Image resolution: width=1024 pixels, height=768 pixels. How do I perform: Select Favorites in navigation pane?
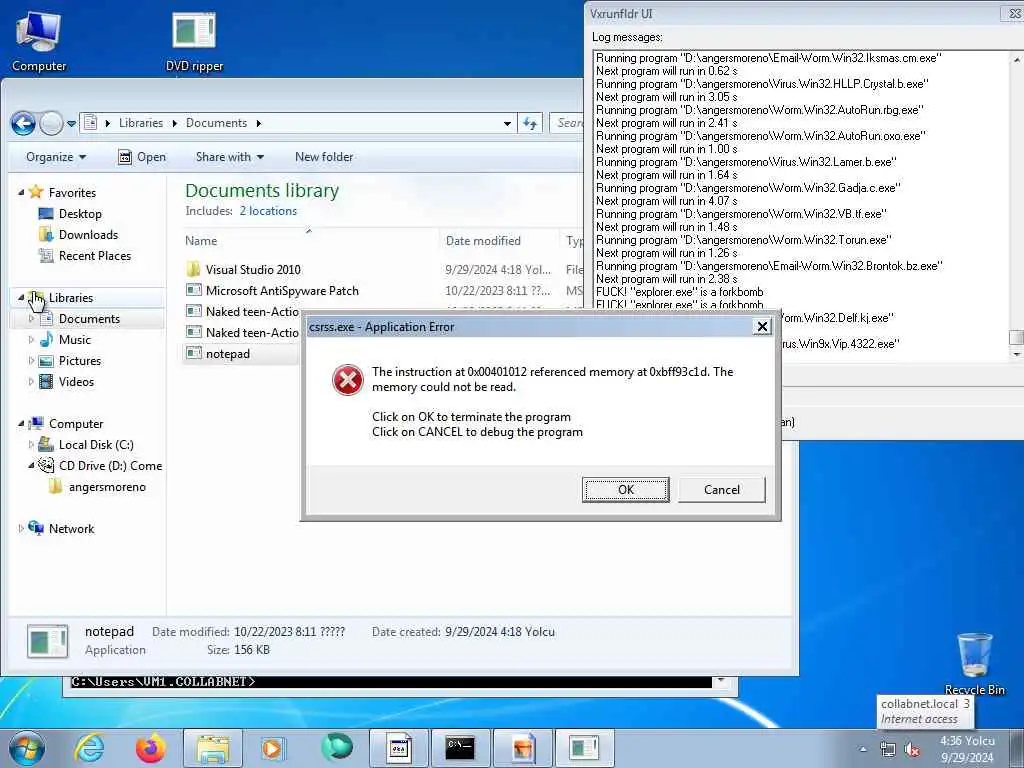click(72, 193)
